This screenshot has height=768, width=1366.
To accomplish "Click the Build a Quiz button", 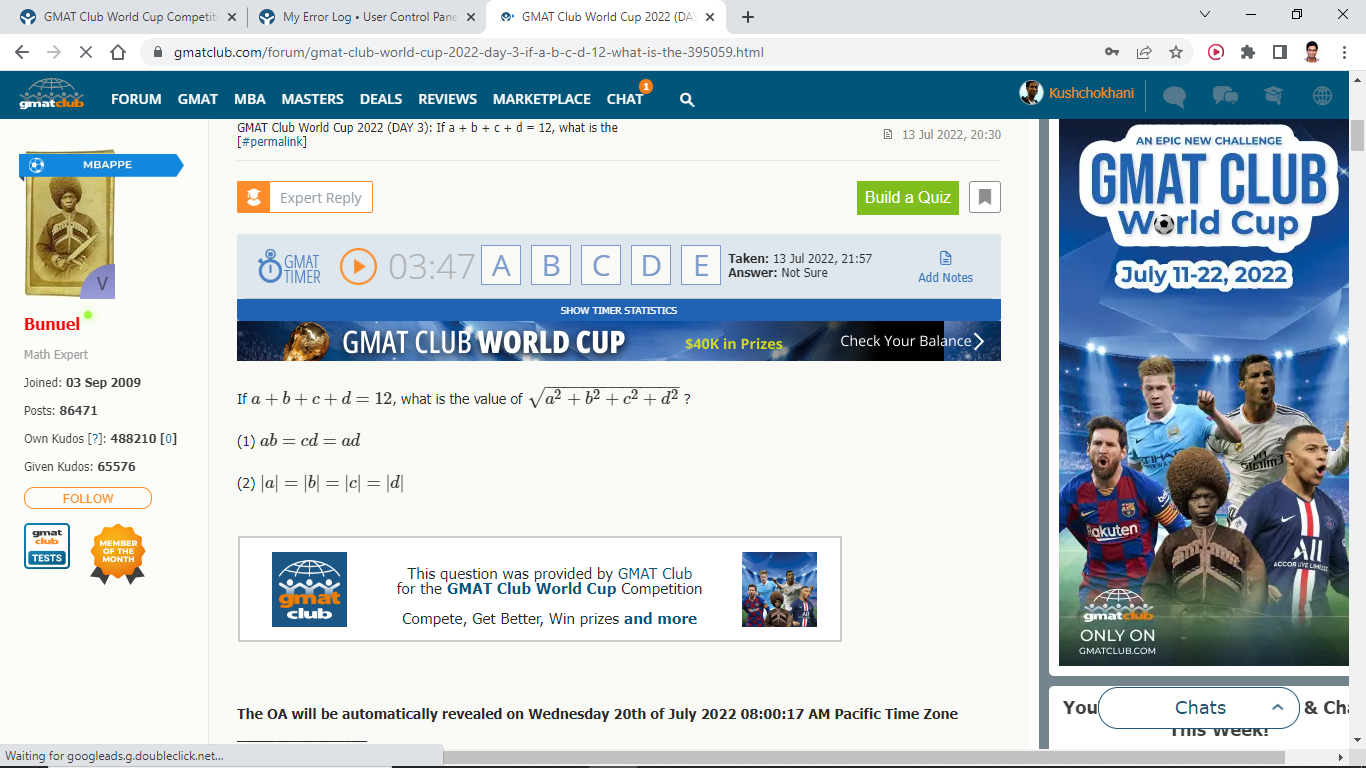I will coord(907,197).
